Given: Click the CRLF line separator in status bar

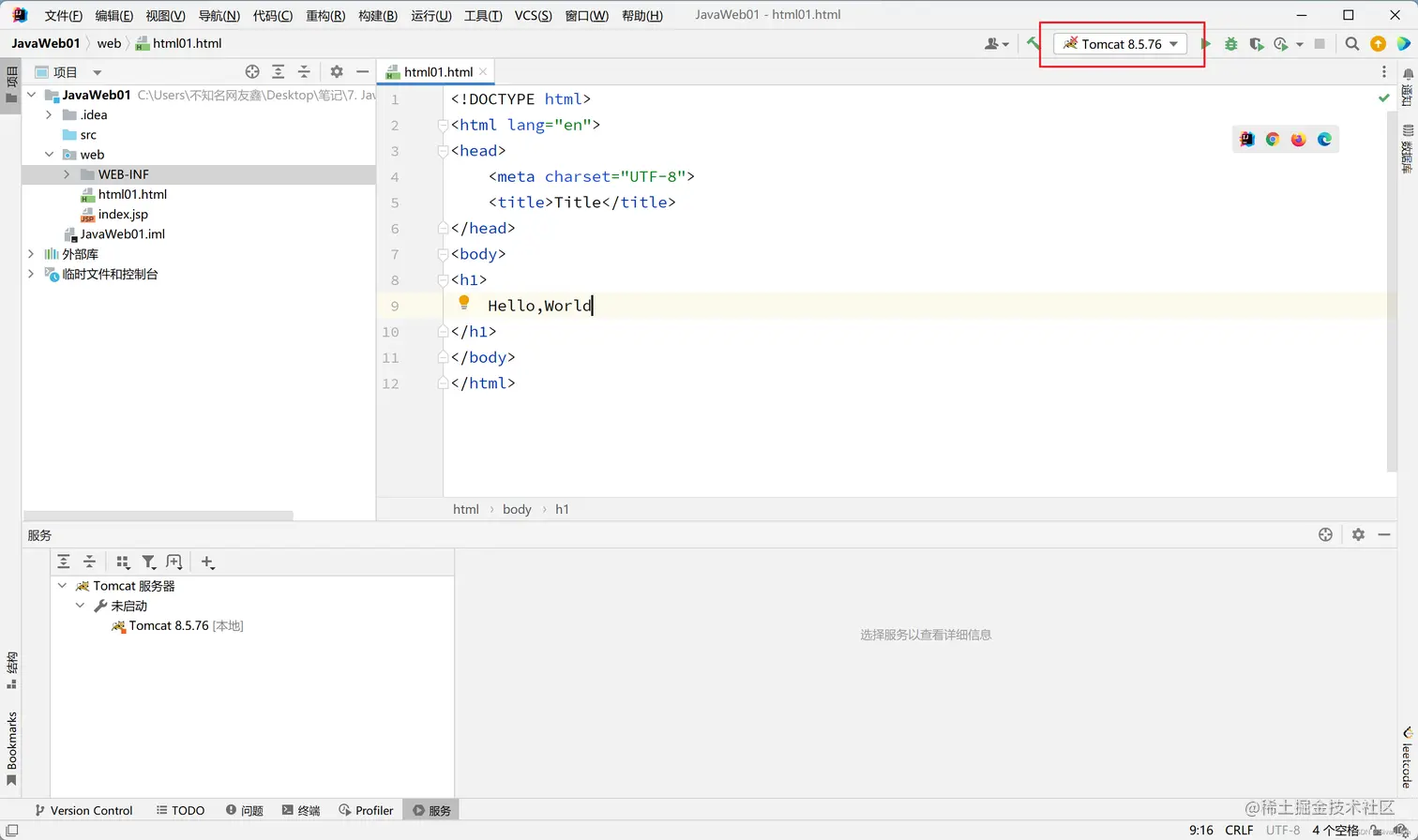Looking at the screenshot, I should [1239, 830].
